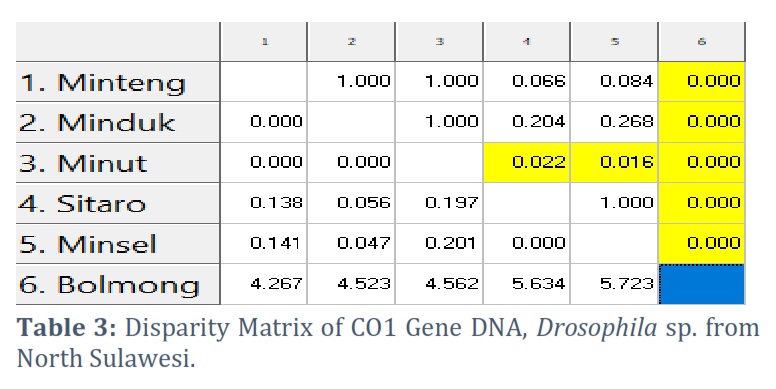The width and height of the screenshot is (776, 389).
Task: Click the blue selected cell in Bolmong row
Action: point(702,285)
